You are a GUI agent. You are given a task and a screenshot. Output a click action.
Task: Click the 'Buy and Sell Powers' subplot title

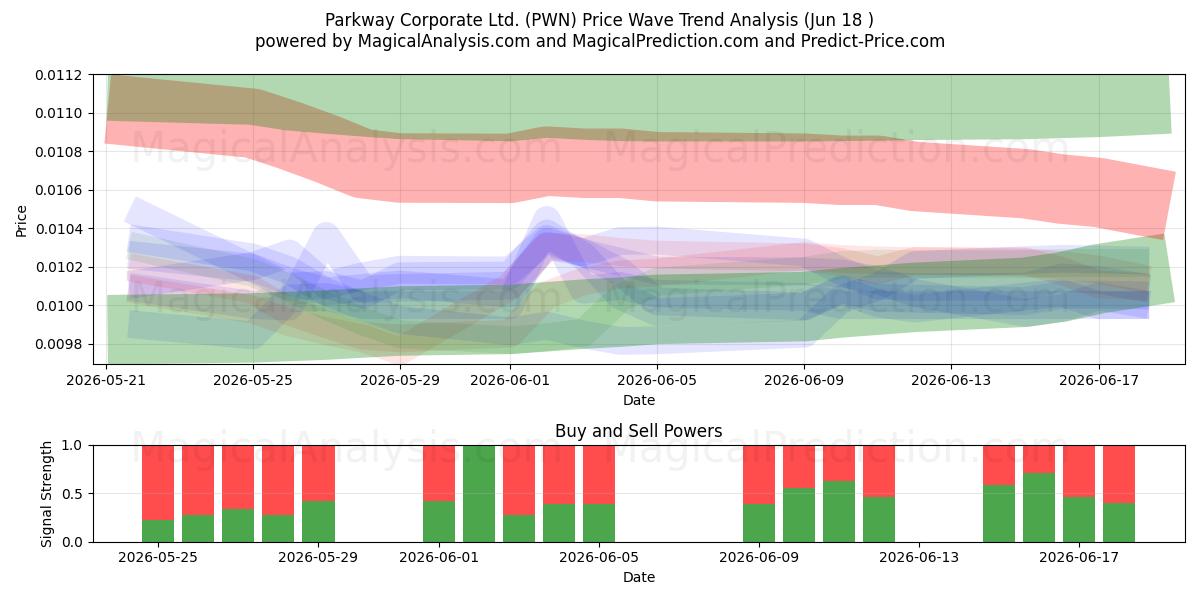(x=639, y=431)
